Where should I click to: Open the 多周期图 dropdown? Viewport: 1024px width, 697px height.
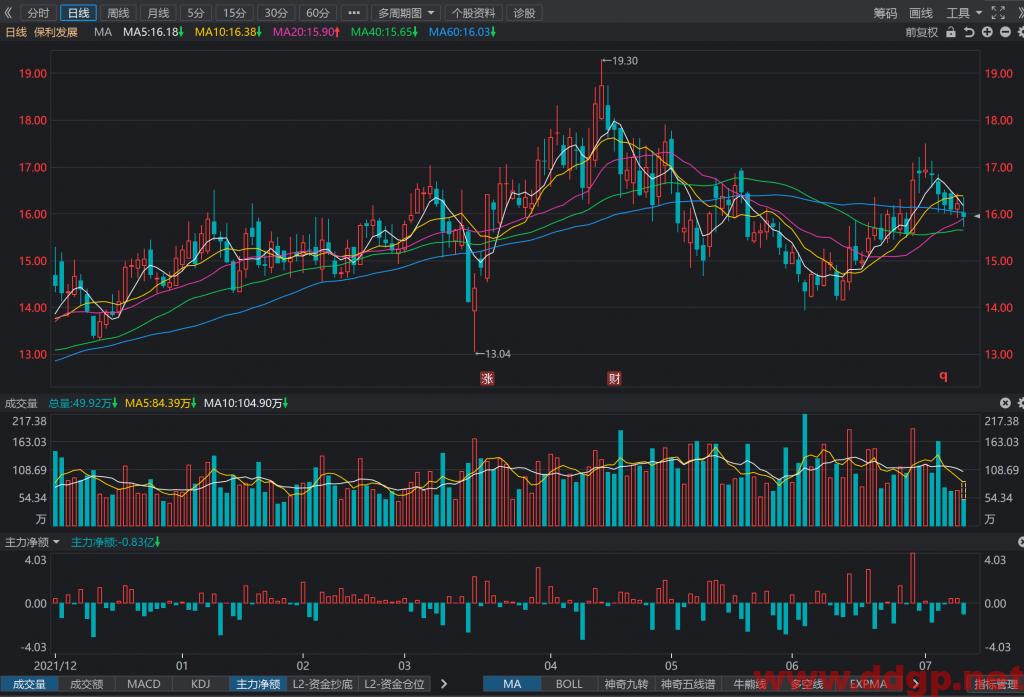click(406, 12)
